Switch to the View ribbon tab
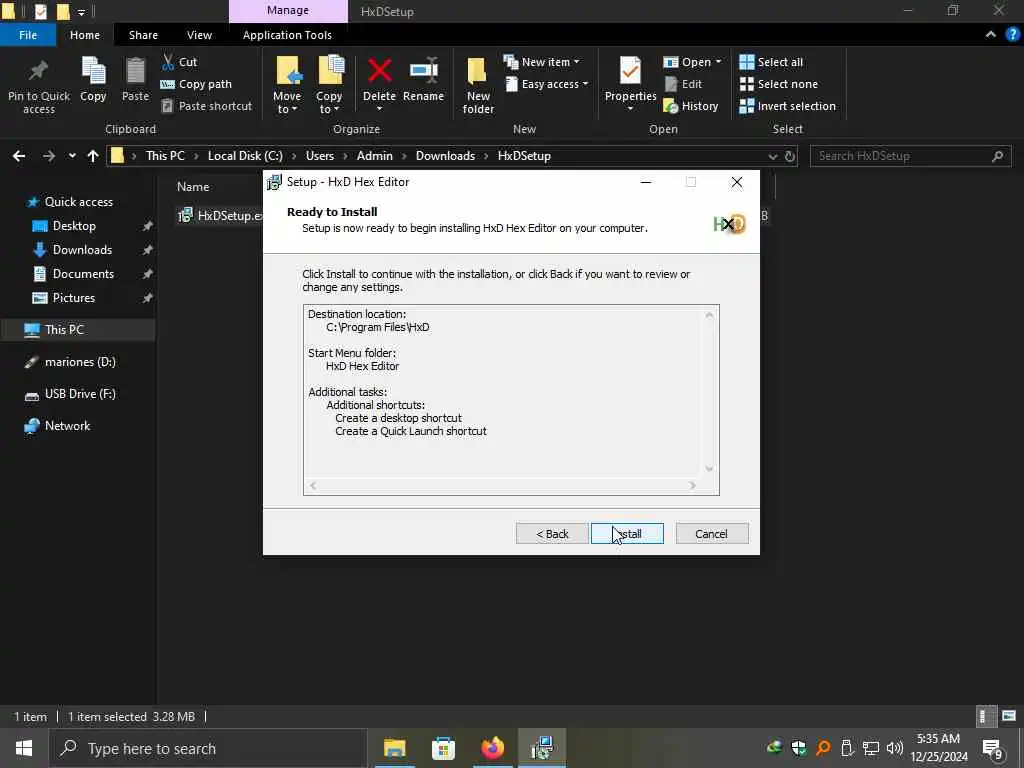The image size is (1024, 768). point(199,35)
